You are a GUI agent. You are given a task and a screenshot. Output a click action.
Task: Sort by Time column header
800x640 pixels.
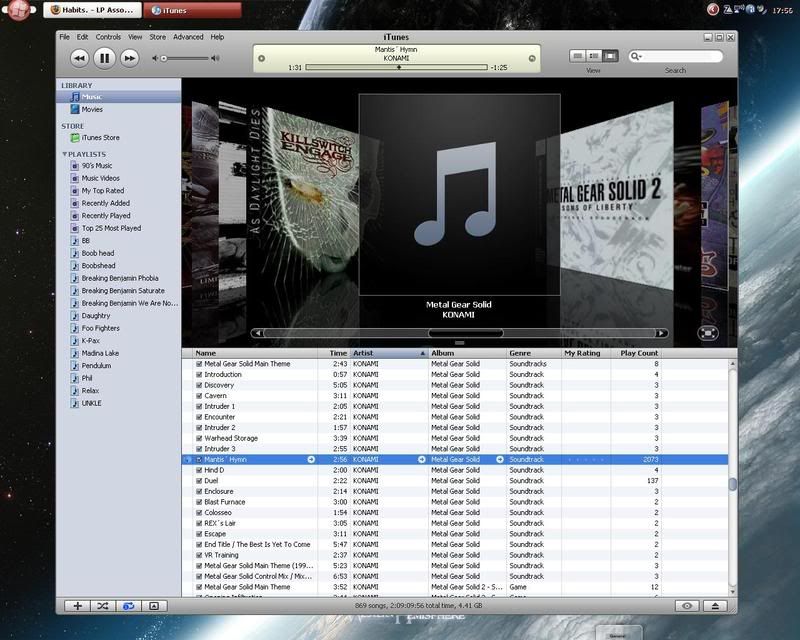click(x=334, y=353)
